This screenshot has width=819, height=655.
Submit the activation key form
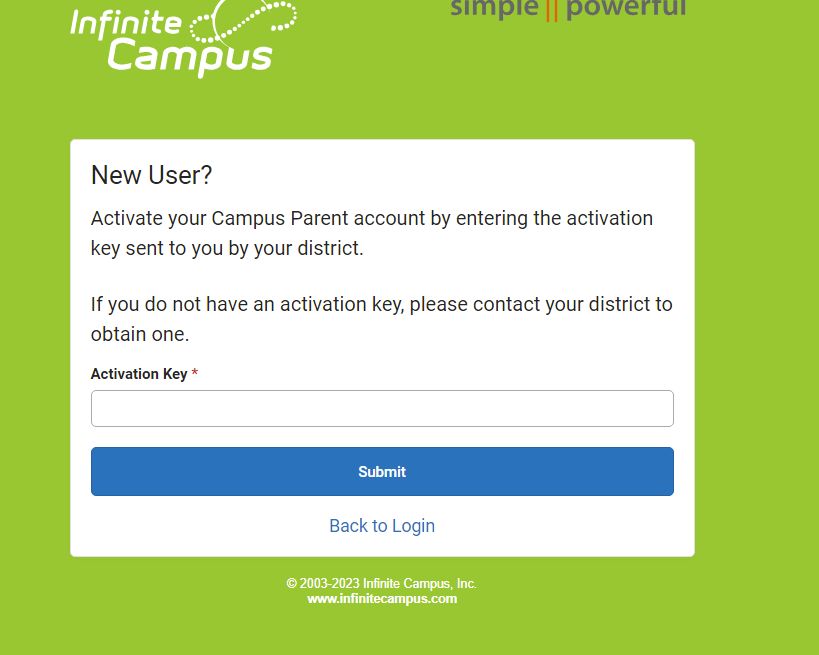[x=382, y=472]
